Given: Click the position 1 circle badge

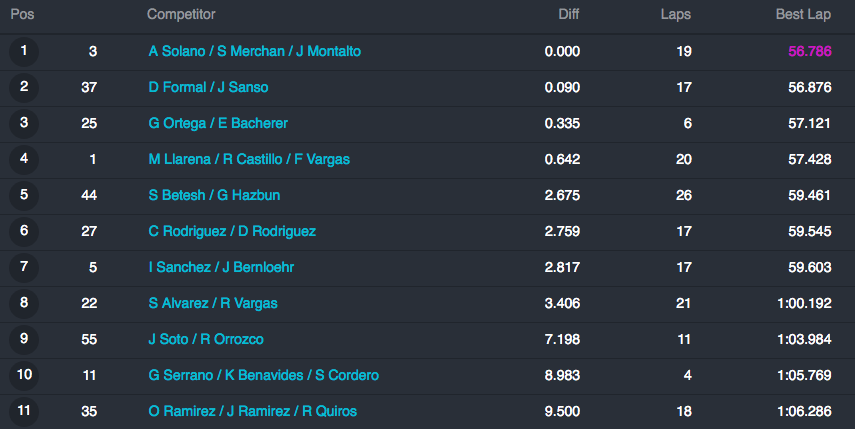Looking at the screenshot, I should (24, 52).
